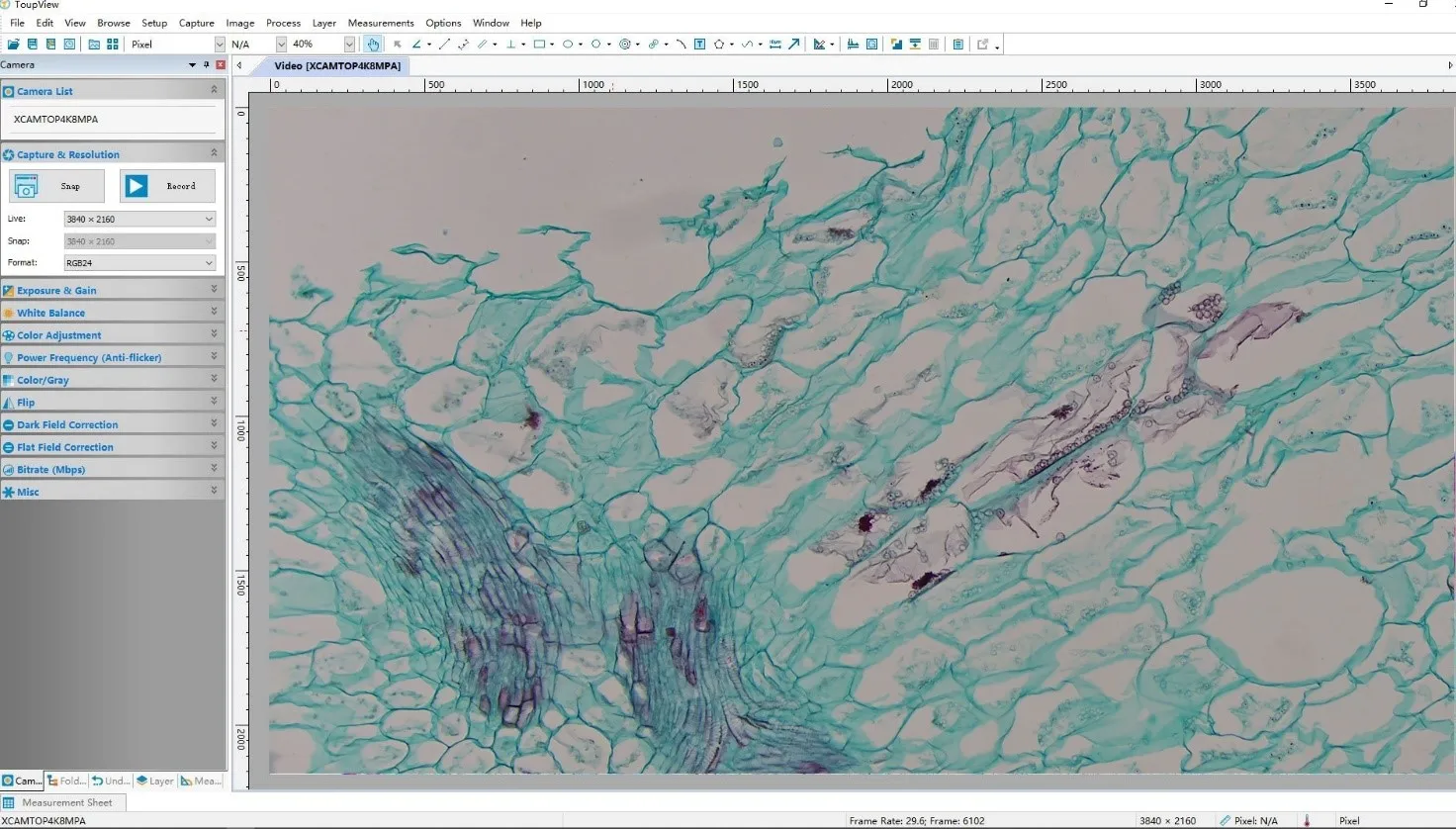
Task: Select the Parallel lines measurement tool
Action: [x=482, y=45]
